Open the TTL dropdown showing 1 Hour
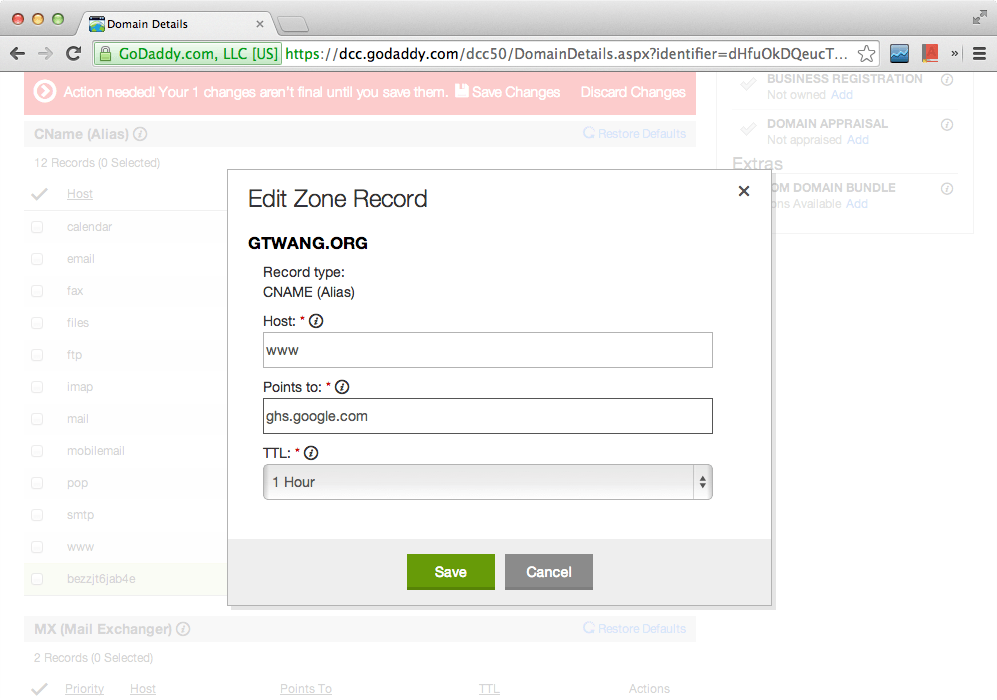The height and width of the screenshot is (700, 997). [x=487, y=482]
